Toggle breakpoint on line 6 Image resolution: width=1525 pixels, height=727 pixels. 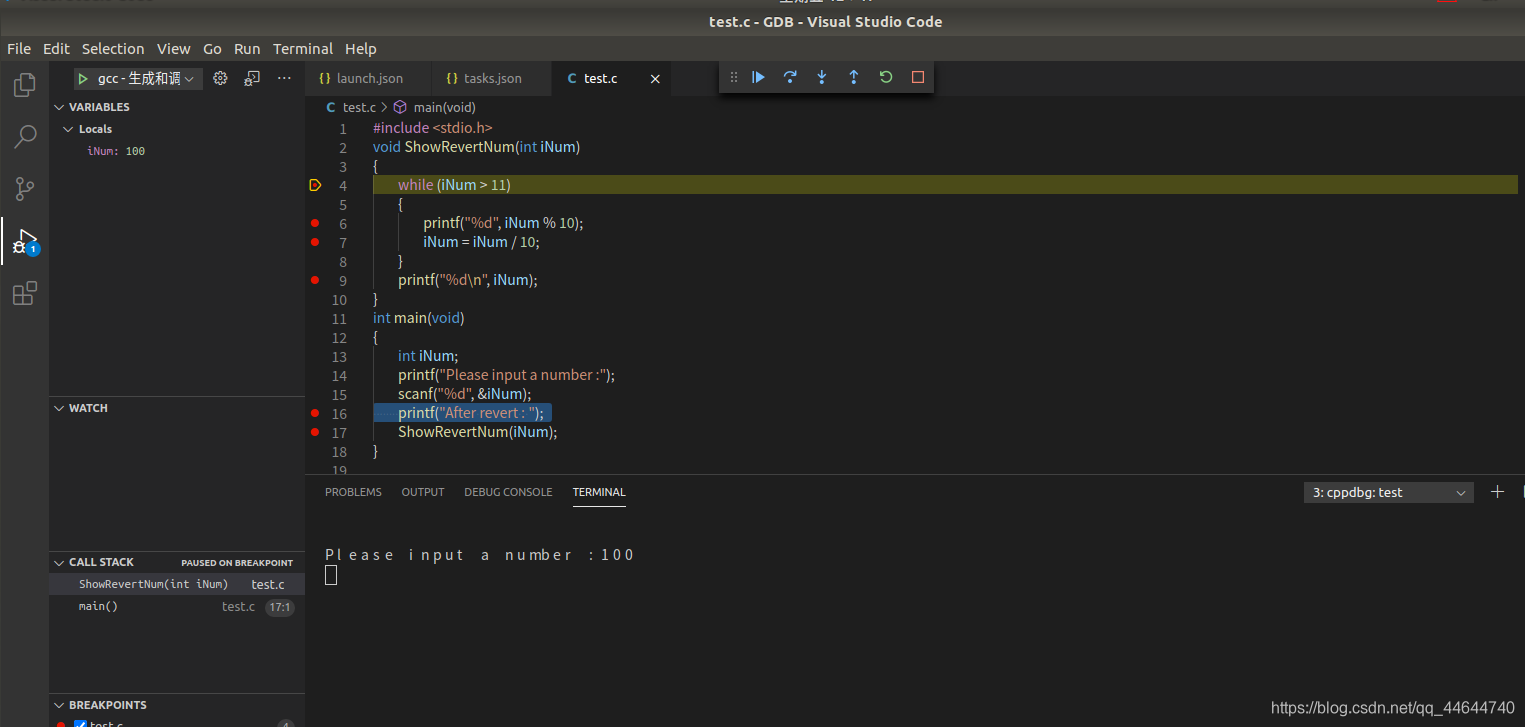point(315,223)
